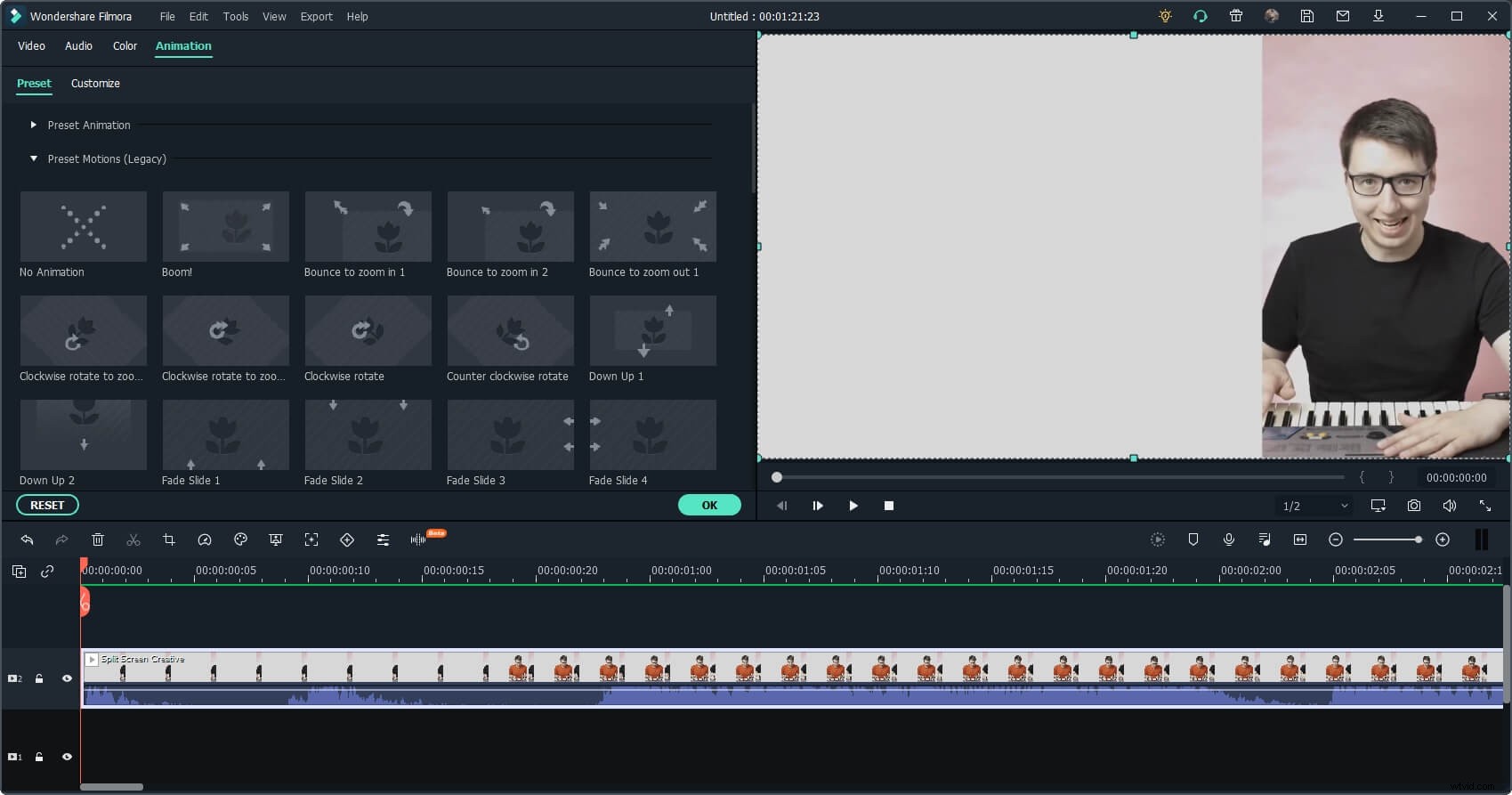Open the message envelope icon

point(1343,16)
